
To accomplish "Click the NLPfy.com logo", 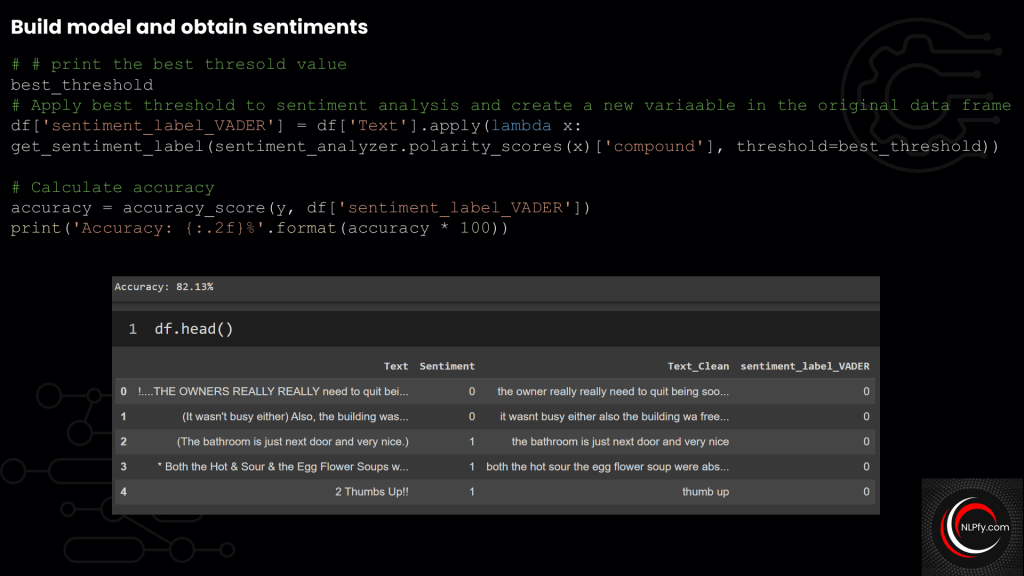I will point(972,527).
